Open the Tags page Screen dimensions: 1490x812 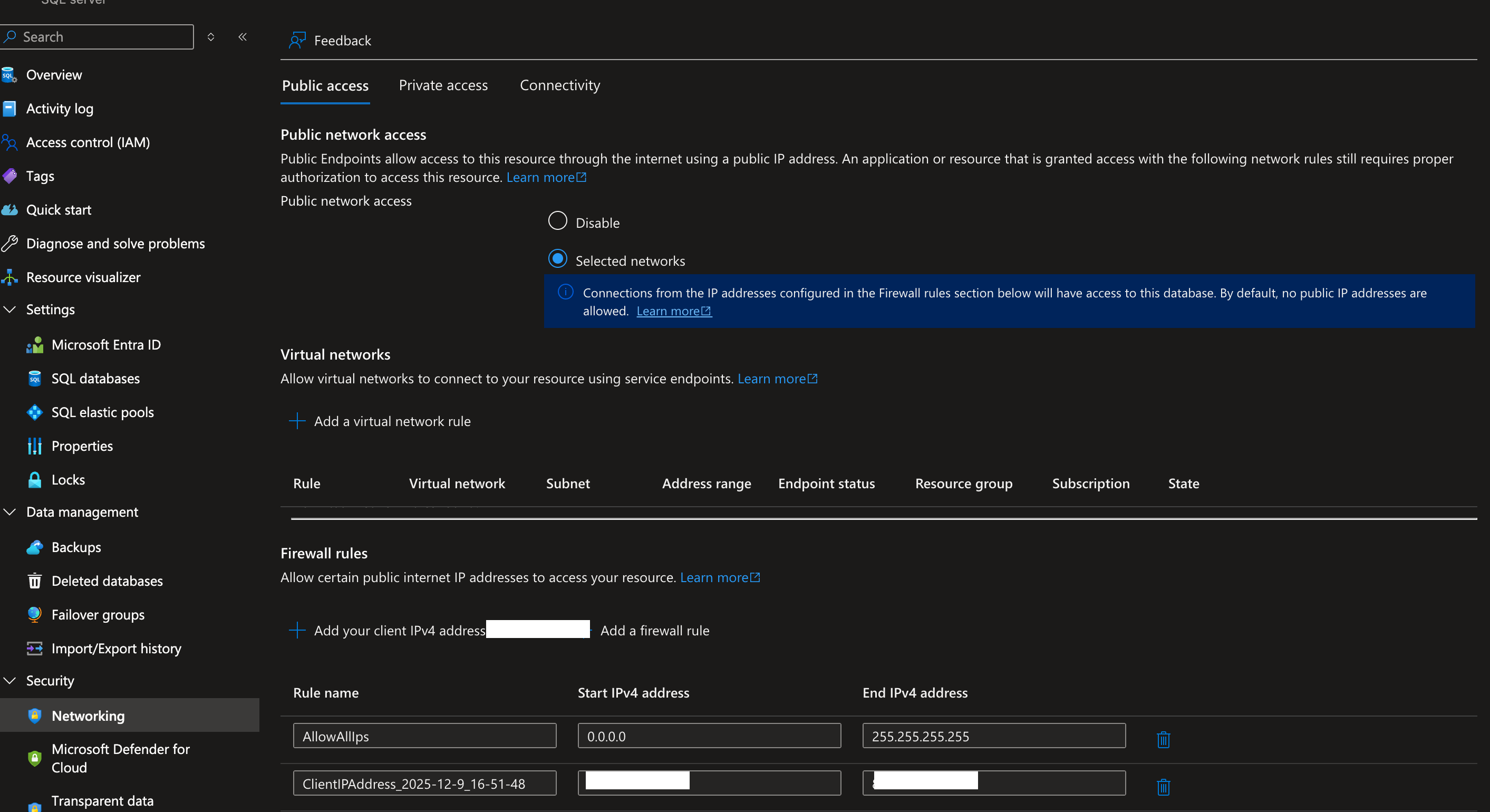tap(39, 176)
